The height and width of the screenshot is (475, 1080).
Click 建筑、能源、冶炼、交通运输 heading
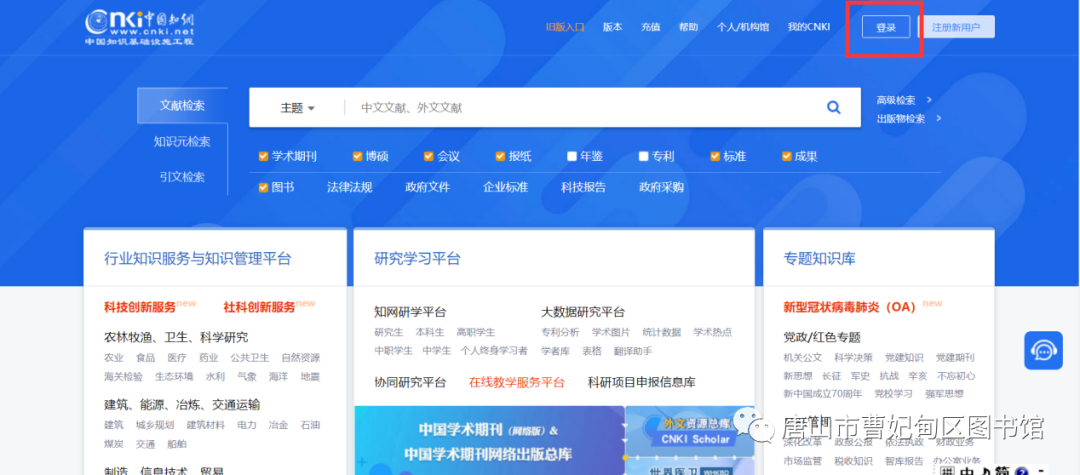[x=183, y=405]
